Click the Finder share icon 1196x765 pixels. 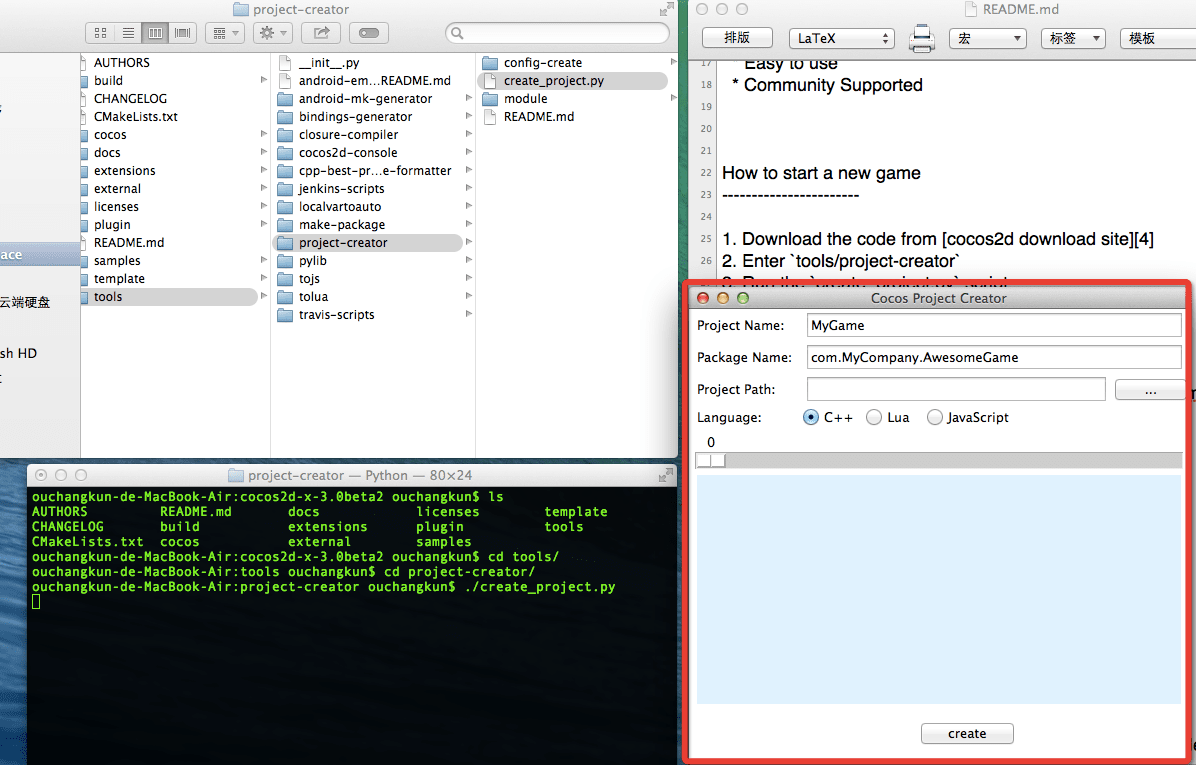pos(321,33)
